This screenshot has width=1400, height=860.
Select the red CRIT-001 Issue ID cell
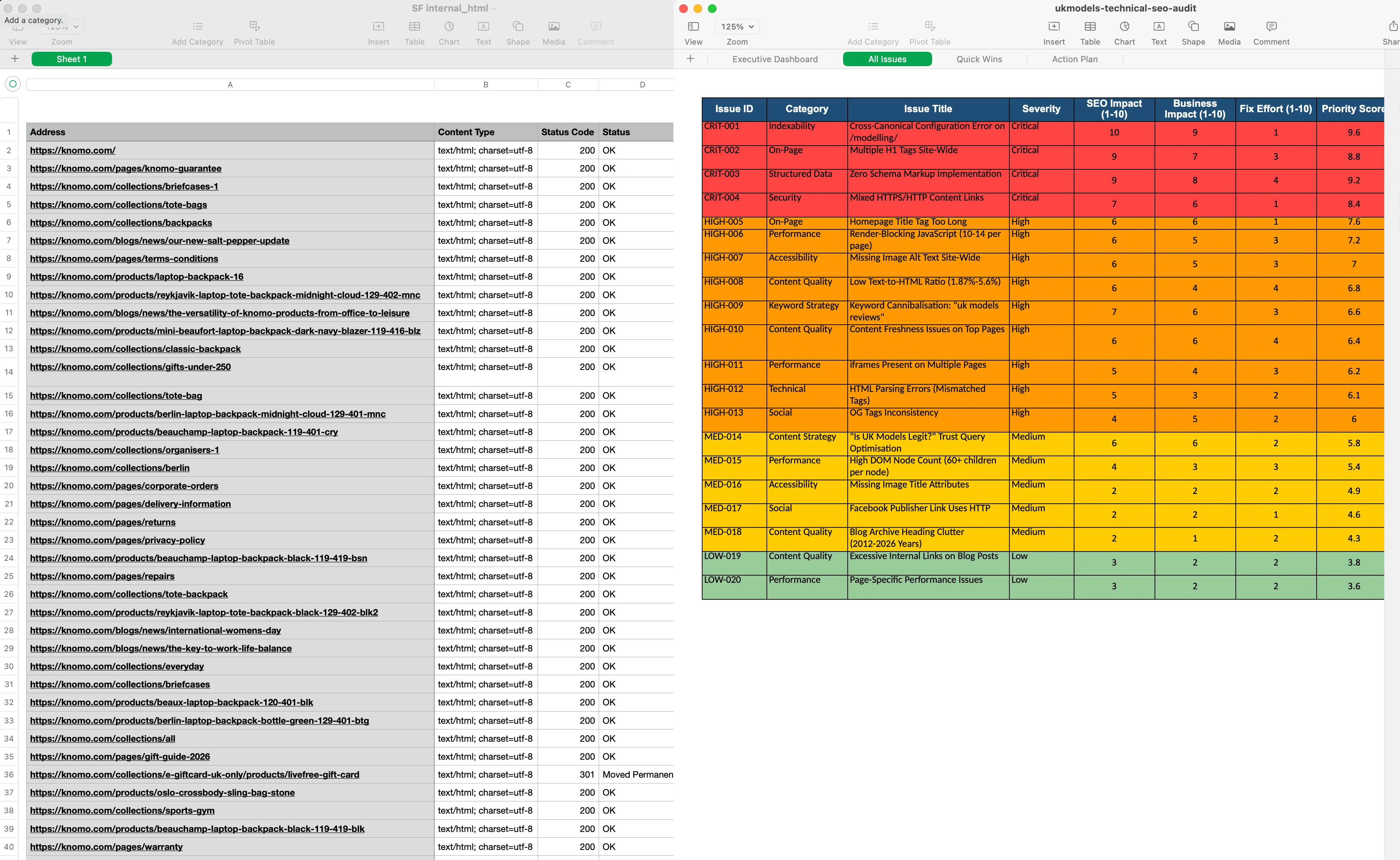click(x=733, y=133)
